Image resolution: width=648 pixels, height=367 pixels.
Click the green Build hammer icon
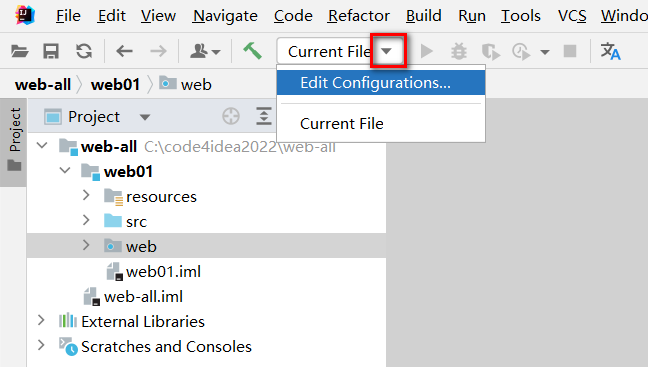tap(252, 51)
